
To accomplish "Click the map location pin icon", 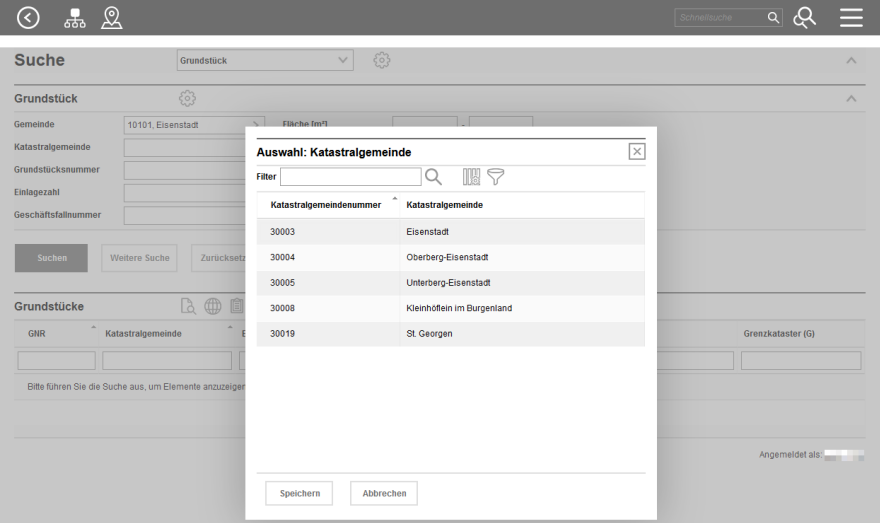I will coord(112,17).
